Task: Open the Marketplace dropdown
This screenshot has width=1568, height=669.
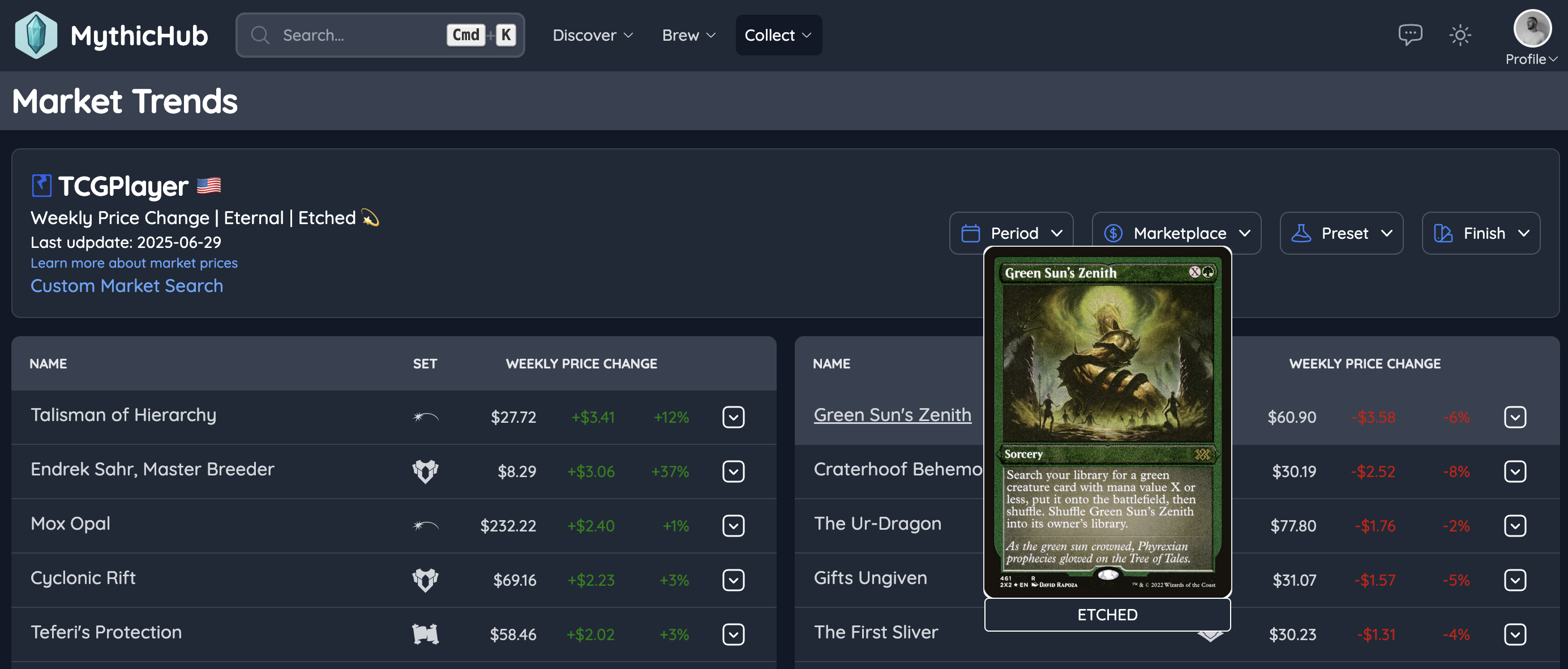Action: tap(1176, 233)
